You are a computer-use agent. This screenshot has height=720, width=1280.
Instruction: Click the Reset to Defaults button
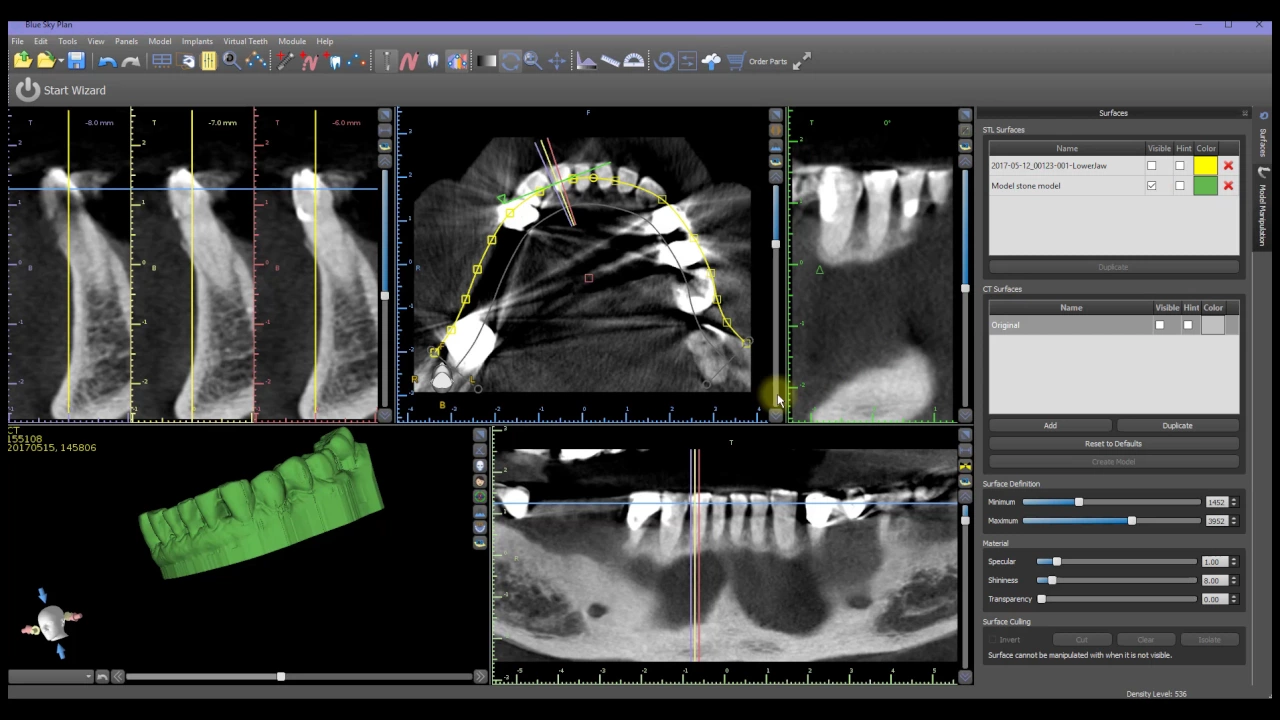click(1113, 444)
